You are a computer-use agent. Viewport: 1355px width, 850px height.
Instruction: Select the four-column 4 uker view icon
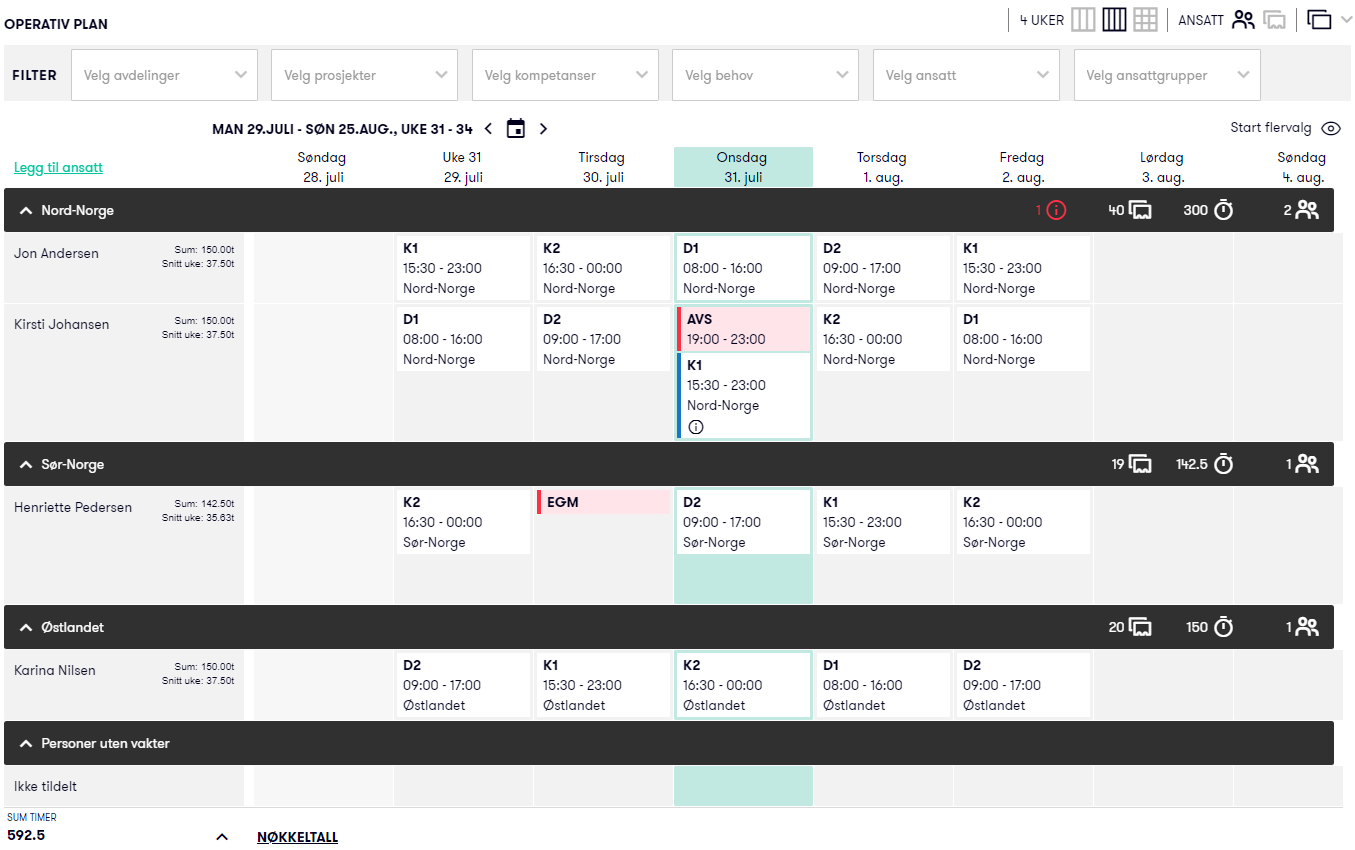[x=1114, y=20]
